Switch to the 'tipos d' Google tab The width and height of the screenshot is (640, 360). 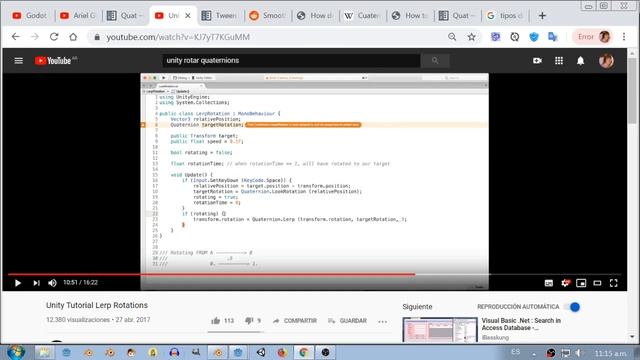click(504, 16)
